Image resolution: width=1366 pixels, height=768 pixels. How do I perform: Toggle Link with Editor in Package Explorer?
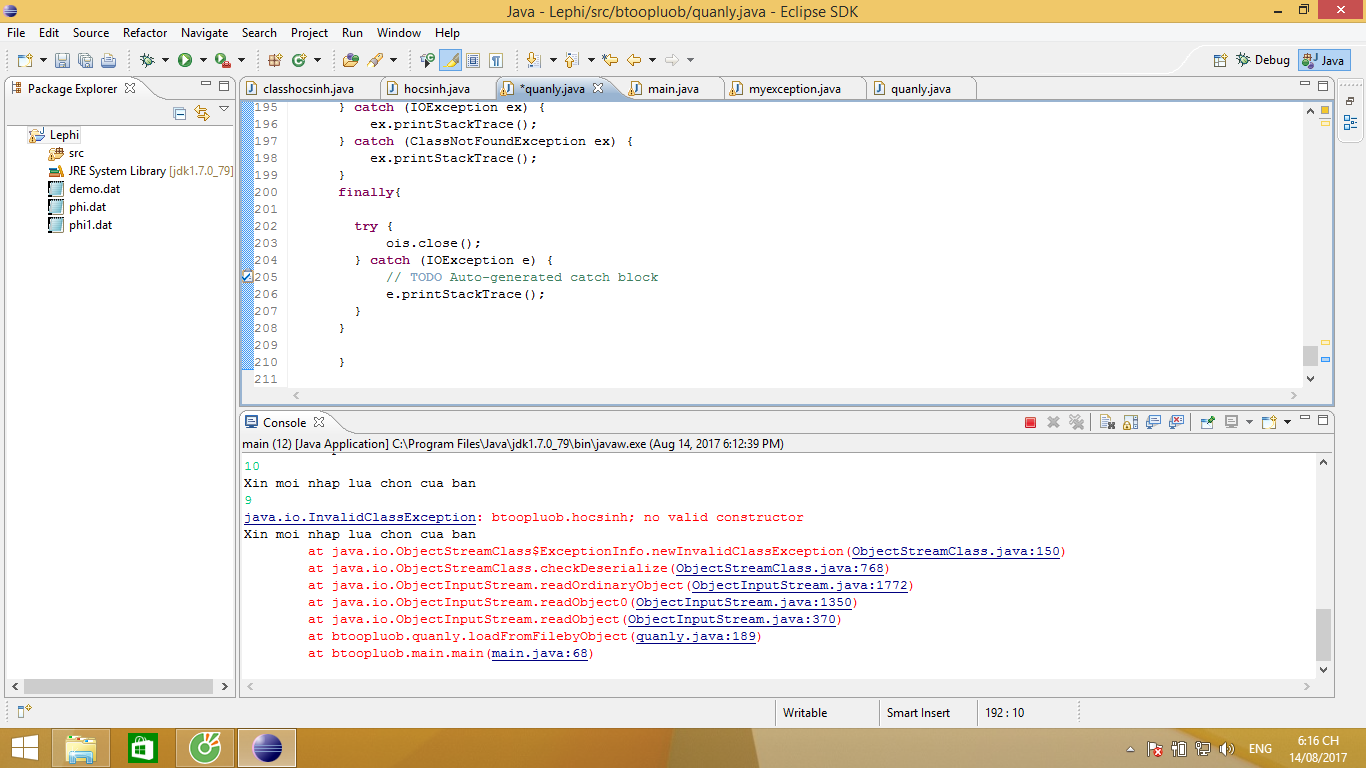(202, 113)
